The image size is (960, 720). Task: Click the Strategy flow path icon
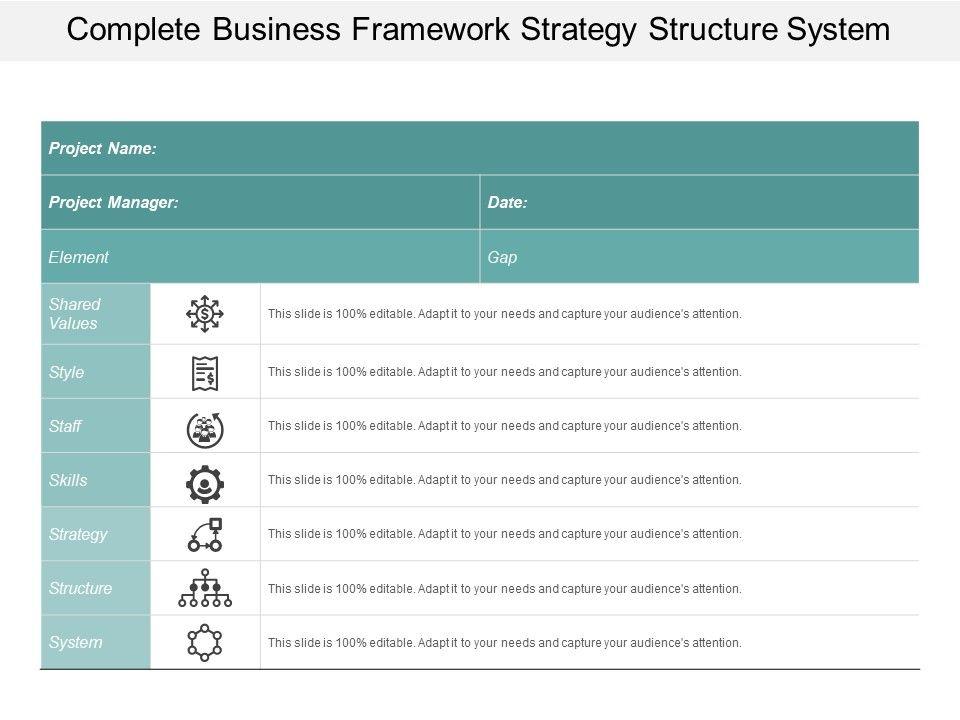point(205,535)
